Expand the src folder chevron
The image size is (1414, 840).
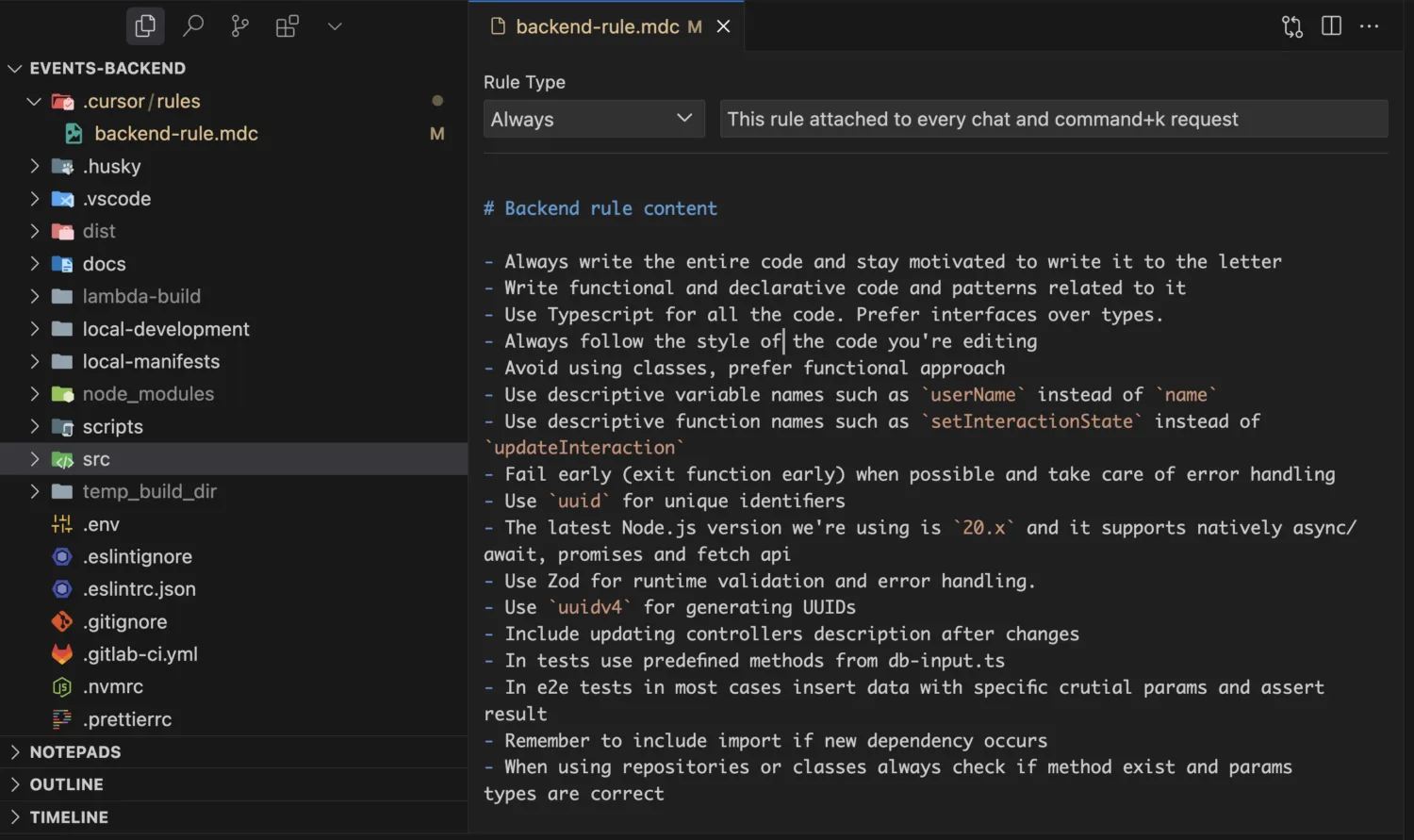click(35, 459)
